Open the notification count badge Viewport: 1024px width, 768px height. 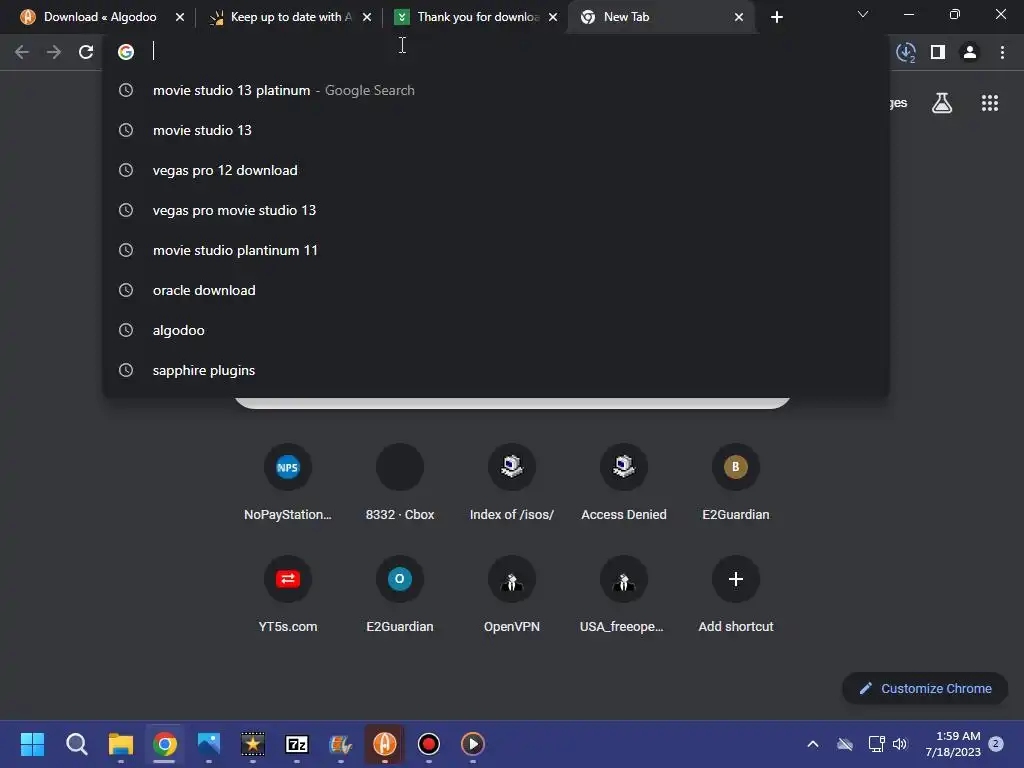[x=996, y=743]
